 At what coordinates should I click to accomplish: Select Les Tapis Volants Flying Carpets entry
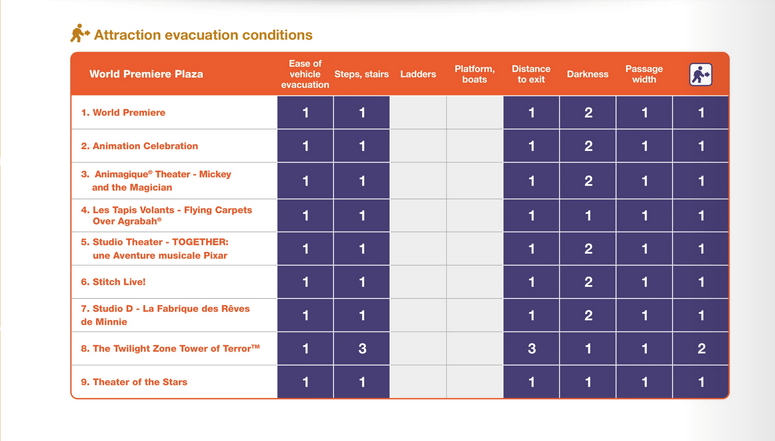click(x=166, y=215)
